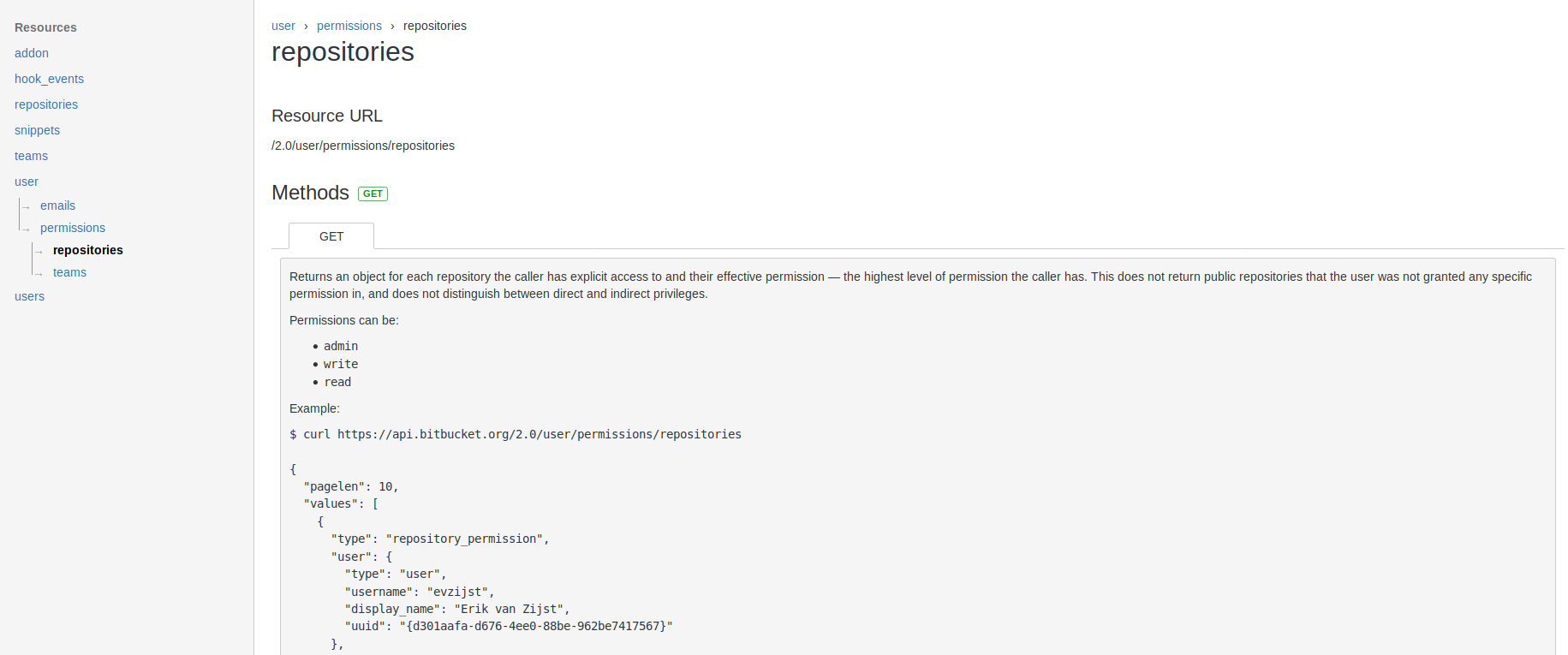Open the snippets resource page
The width and height of the screenshot is (1568, 655).
37,130
